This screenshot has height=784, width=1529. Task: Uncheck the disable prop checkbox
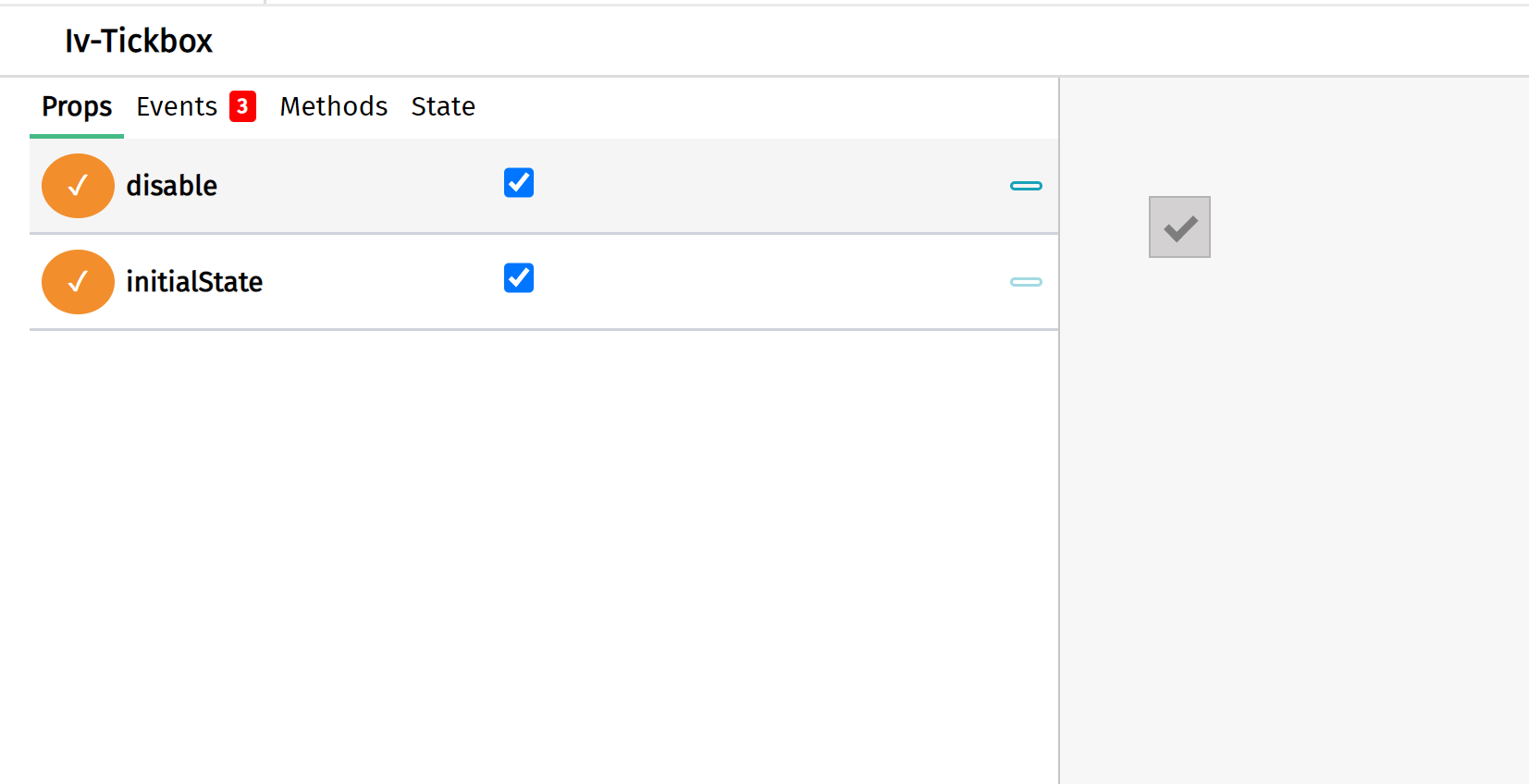[519, 183]
